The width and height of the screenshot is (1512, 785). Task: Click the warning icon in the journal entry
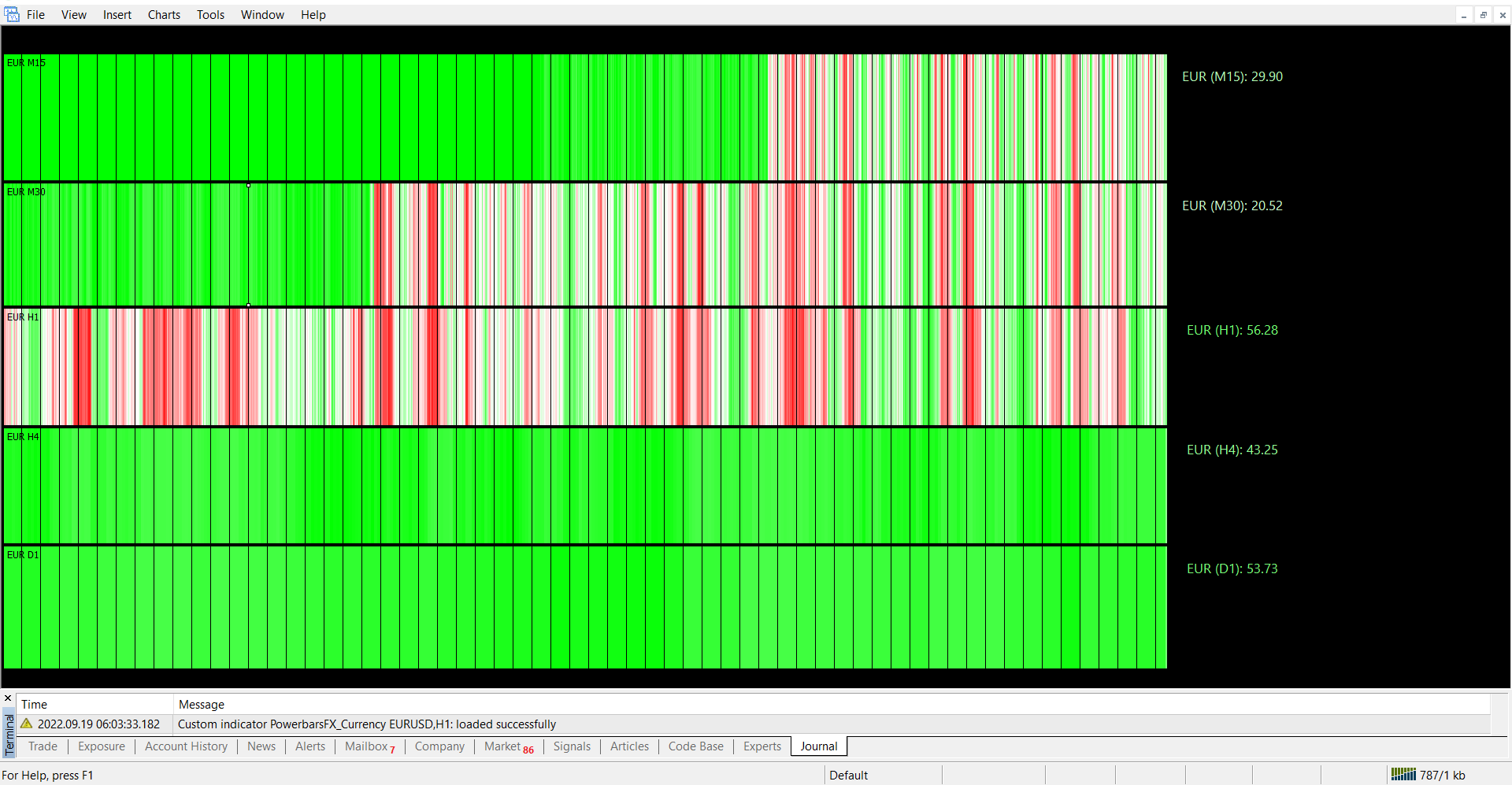coord(27,724)
